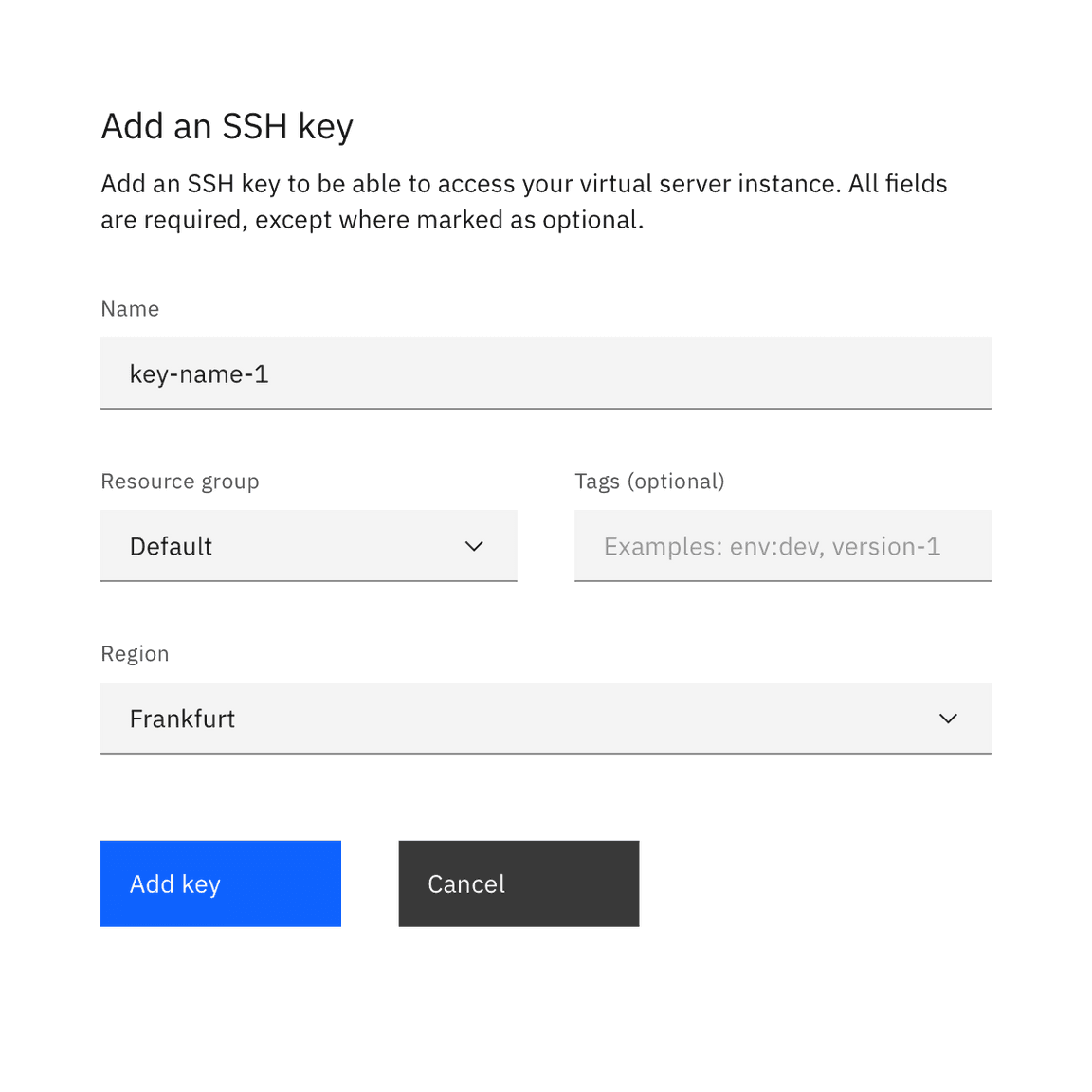
Task: Click the bottom border of the Name field
Action: 545,409
